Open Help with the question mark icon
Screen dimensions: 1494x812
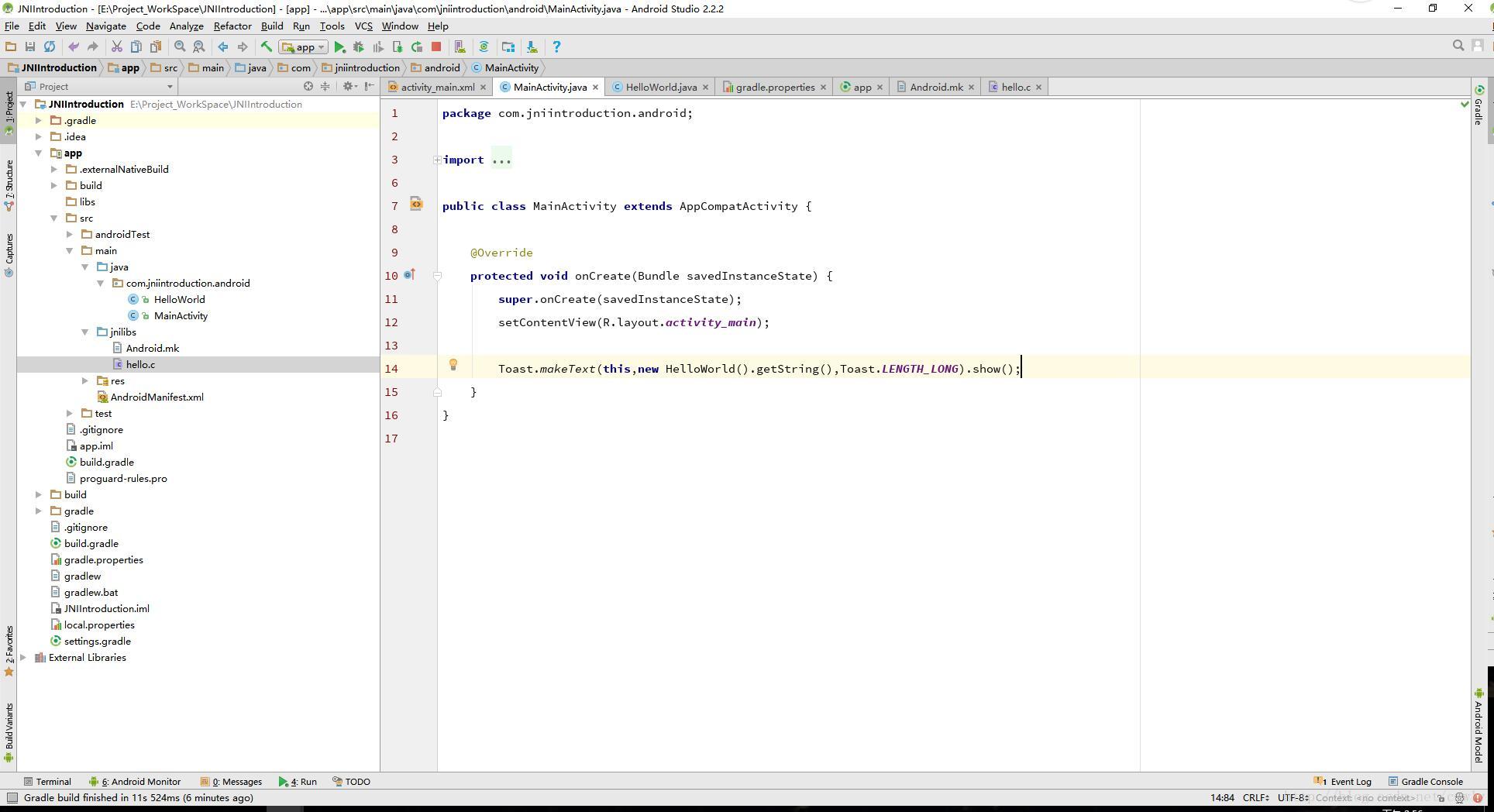coord(556,47)
